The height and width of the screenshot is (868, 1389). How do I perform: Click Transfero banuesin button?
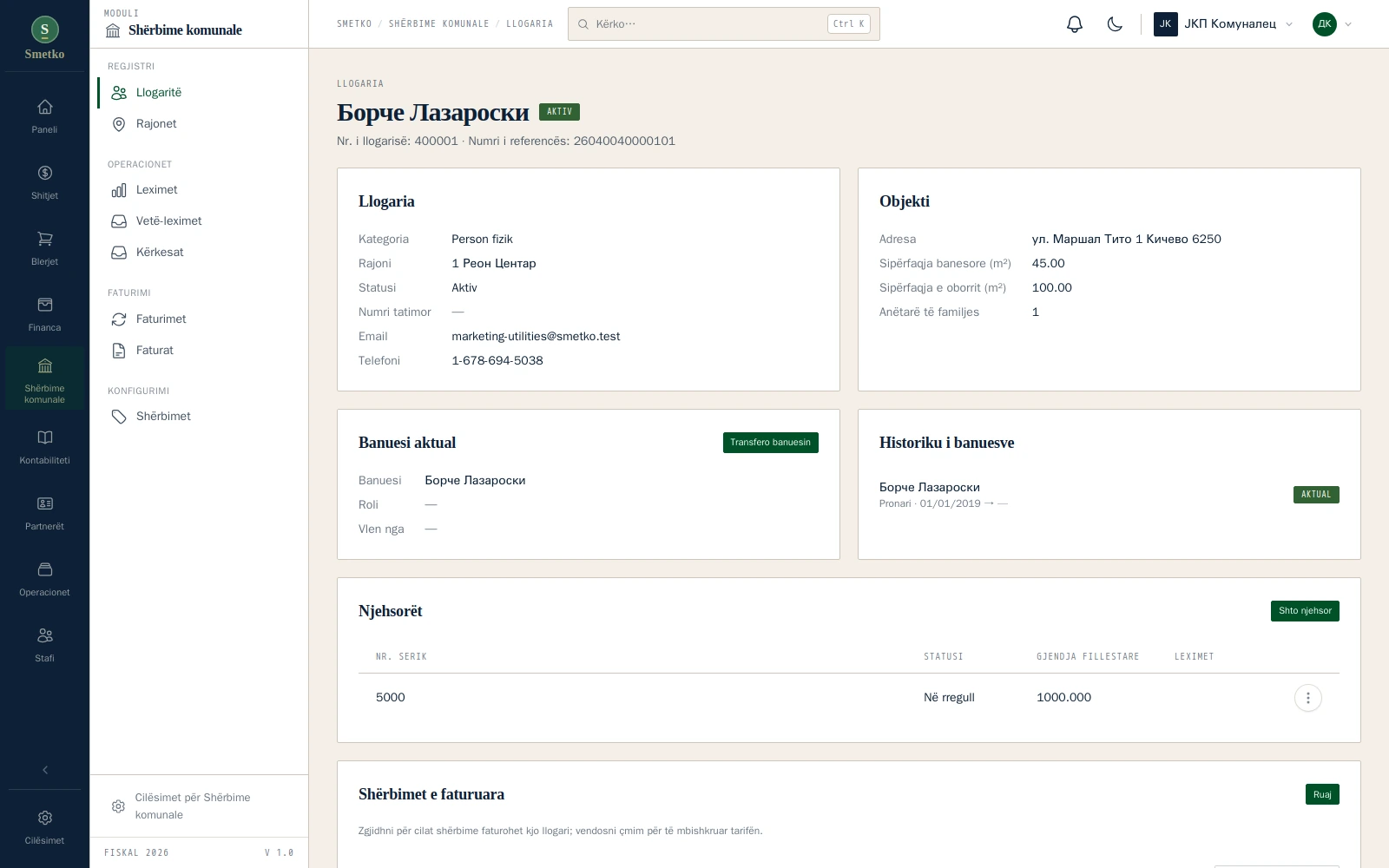click(x=770, y=443)
